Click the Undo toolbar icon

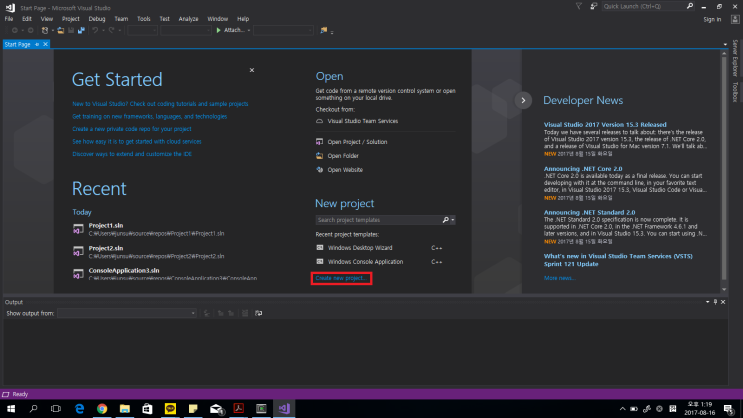95,30
